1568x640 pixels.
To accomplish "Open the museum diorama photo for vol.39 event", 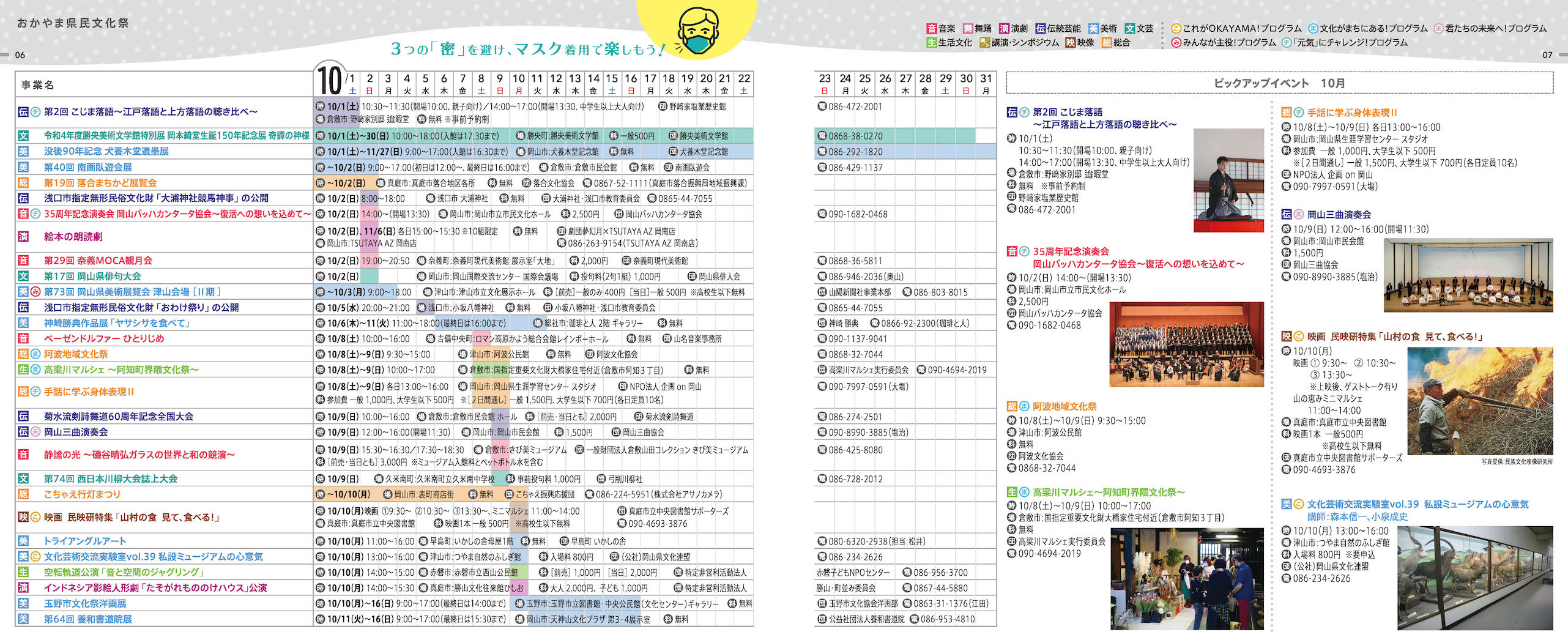I will tap(1475, 578).
